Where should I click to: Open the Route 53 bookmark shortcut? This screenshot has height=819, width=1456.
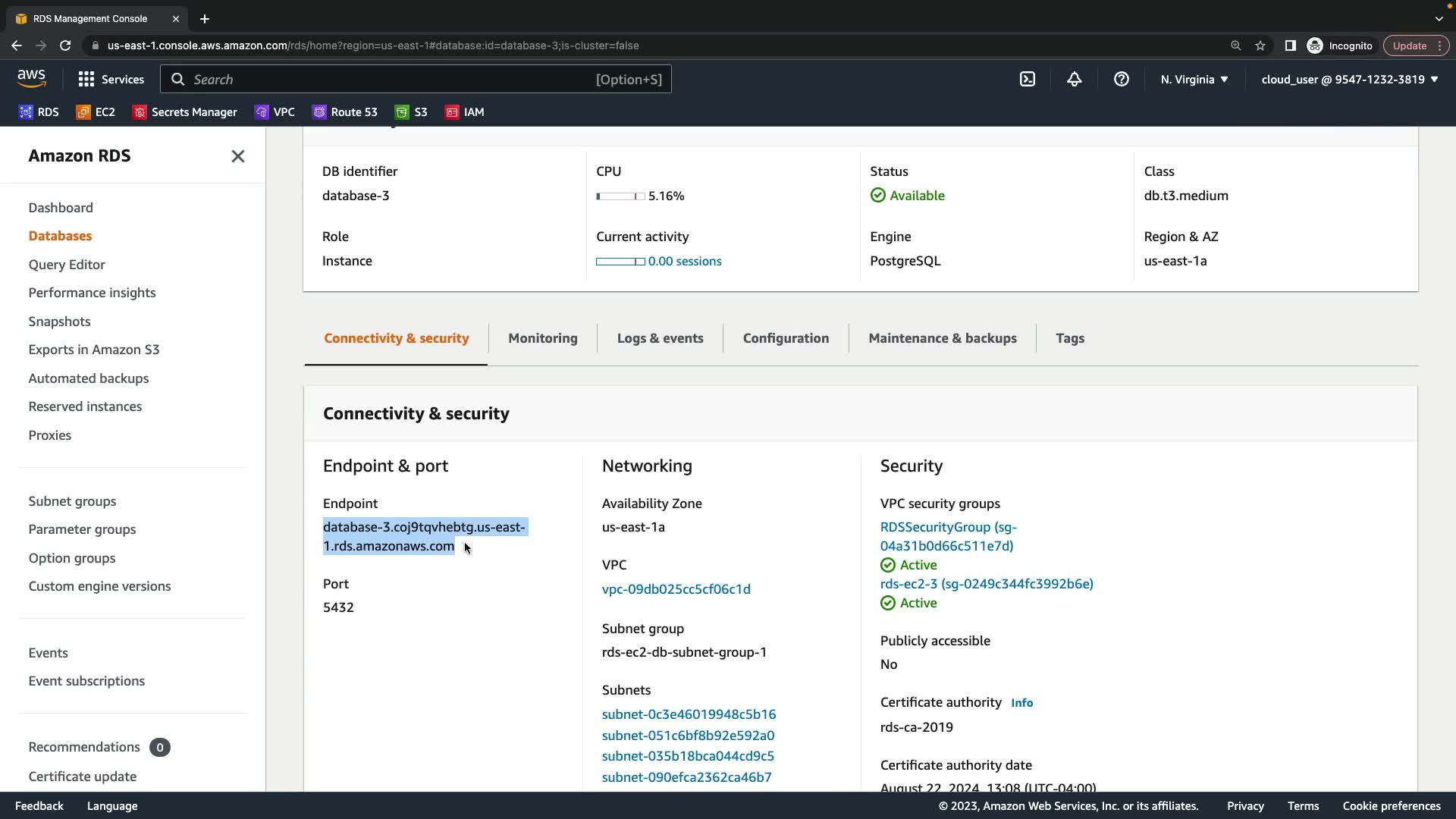[x=345, y=112]
